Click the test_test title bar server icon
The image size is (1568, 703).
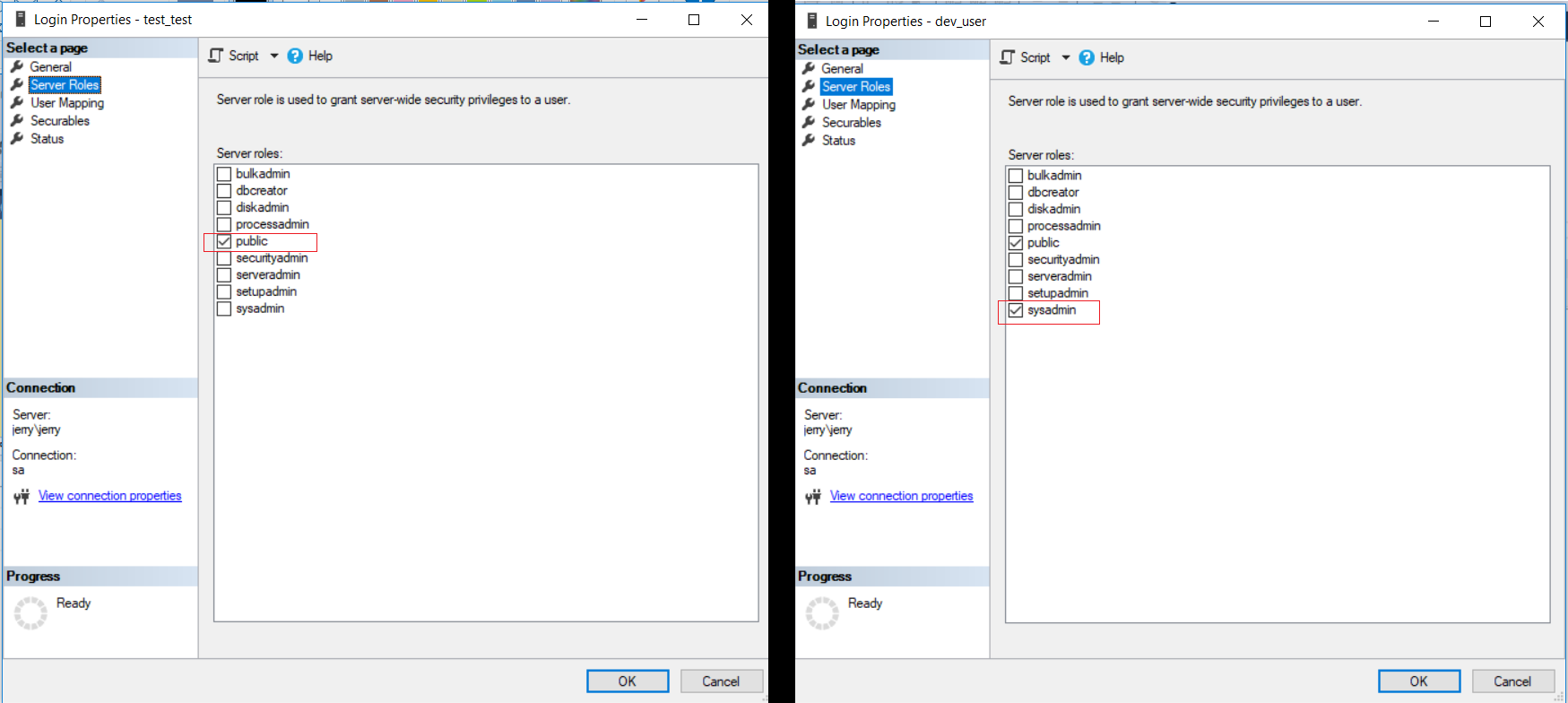point(20,19)
